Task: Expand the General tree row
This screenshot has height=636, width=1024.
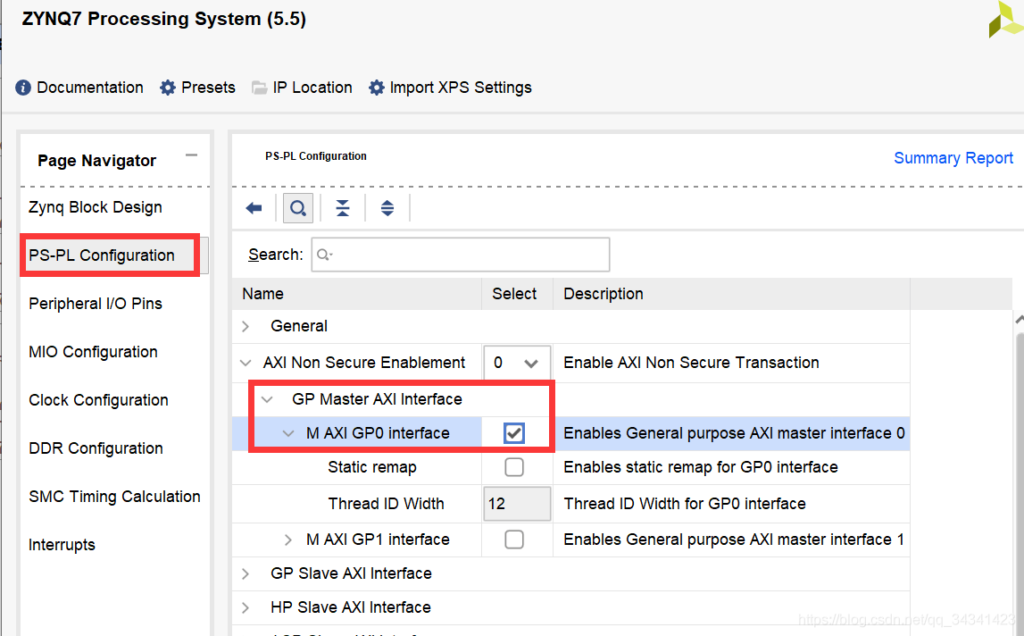Action: click(x=246, y=326)
